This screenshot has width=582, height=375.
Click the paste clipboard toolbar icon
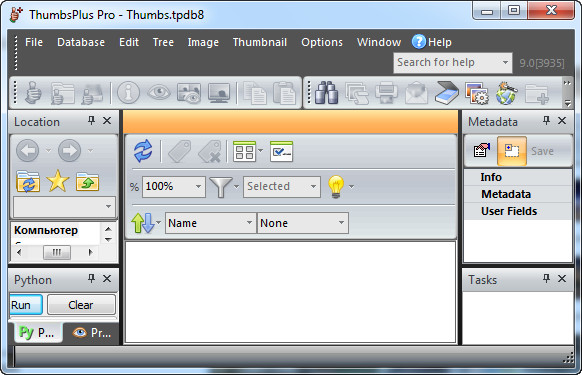click(284, 92)
